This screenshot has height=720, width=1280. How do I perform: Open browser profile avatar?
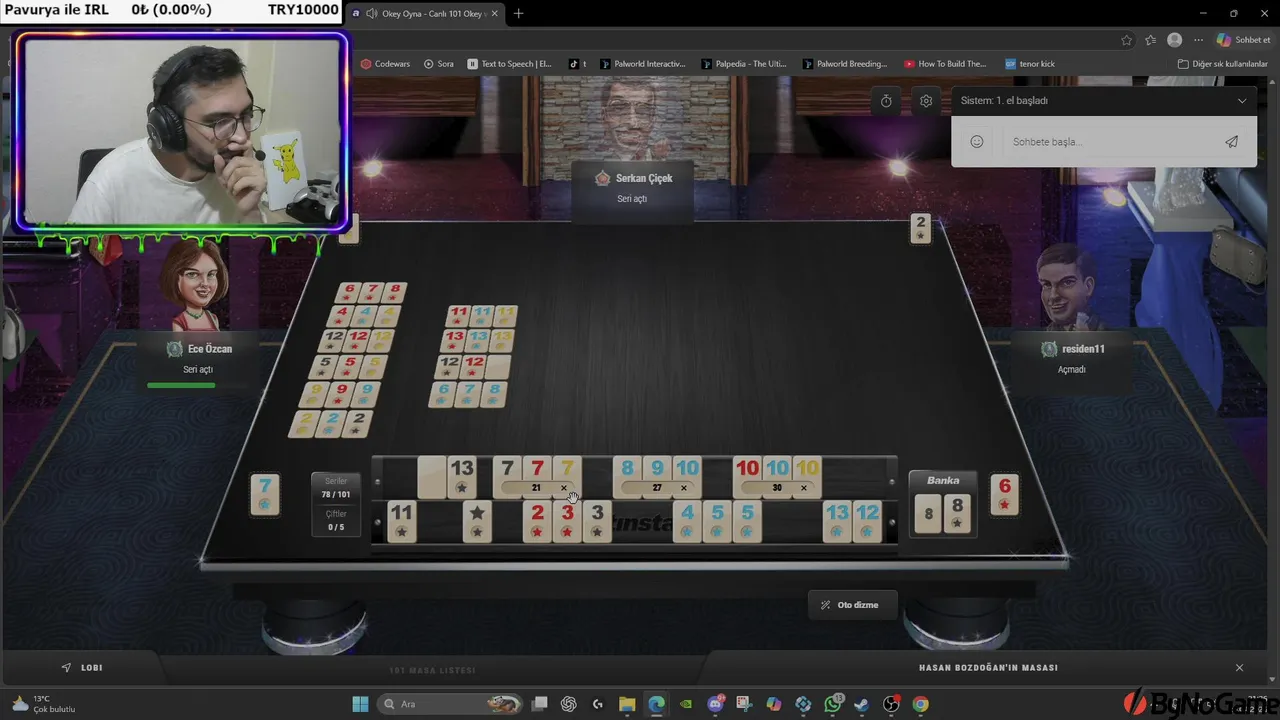[x=1175, y=40]
